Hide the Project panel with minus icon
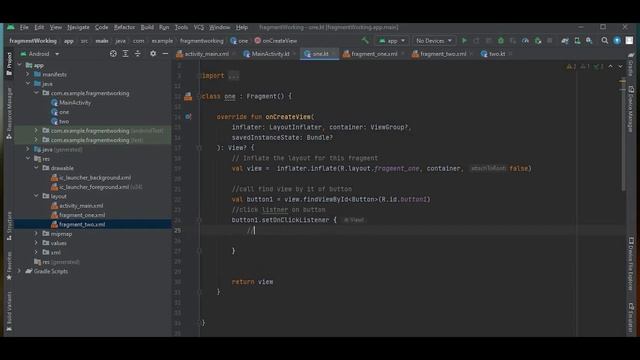This screenshot has width=640, height=360. 165,53
